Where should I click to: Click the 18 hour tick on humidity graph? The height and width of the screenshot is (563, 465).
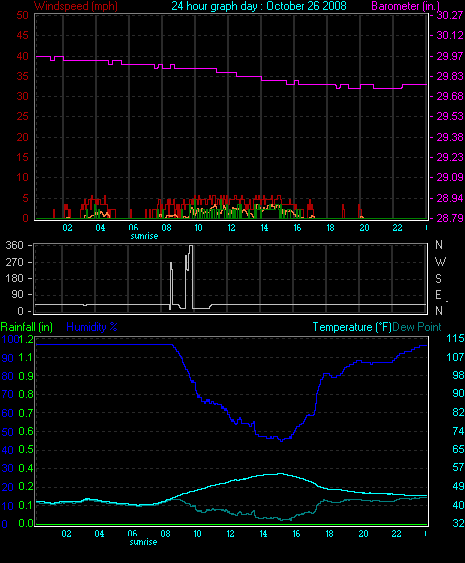(329, 534)
